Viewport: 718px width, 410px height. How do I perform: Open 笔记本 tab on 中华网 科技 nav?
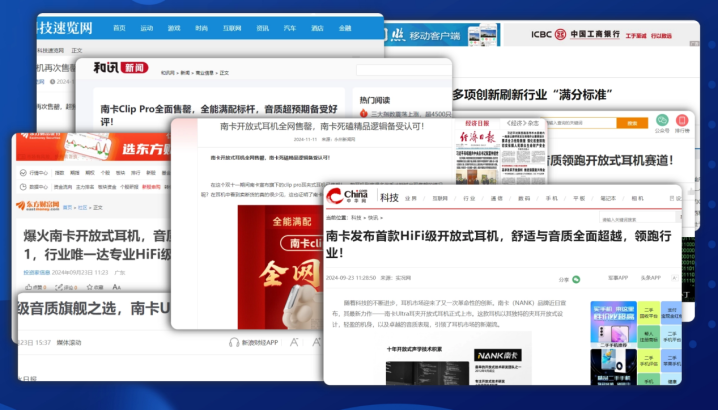pos(608,198)
